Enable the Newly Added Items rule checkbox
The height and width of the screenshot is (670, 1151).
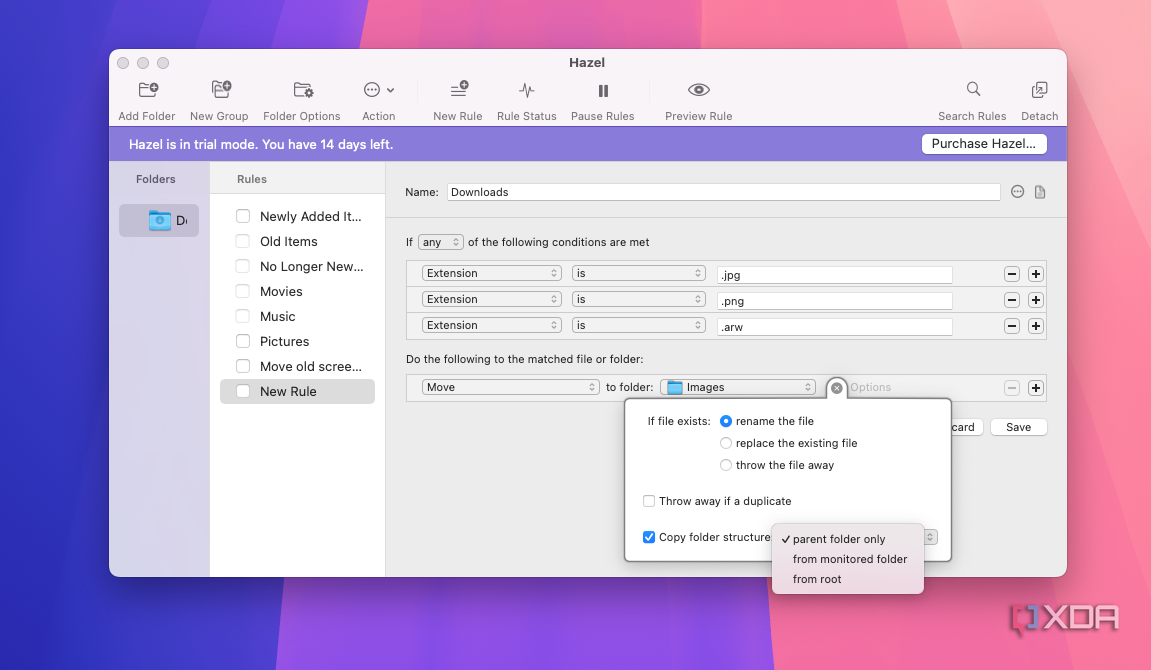[243, 216]
